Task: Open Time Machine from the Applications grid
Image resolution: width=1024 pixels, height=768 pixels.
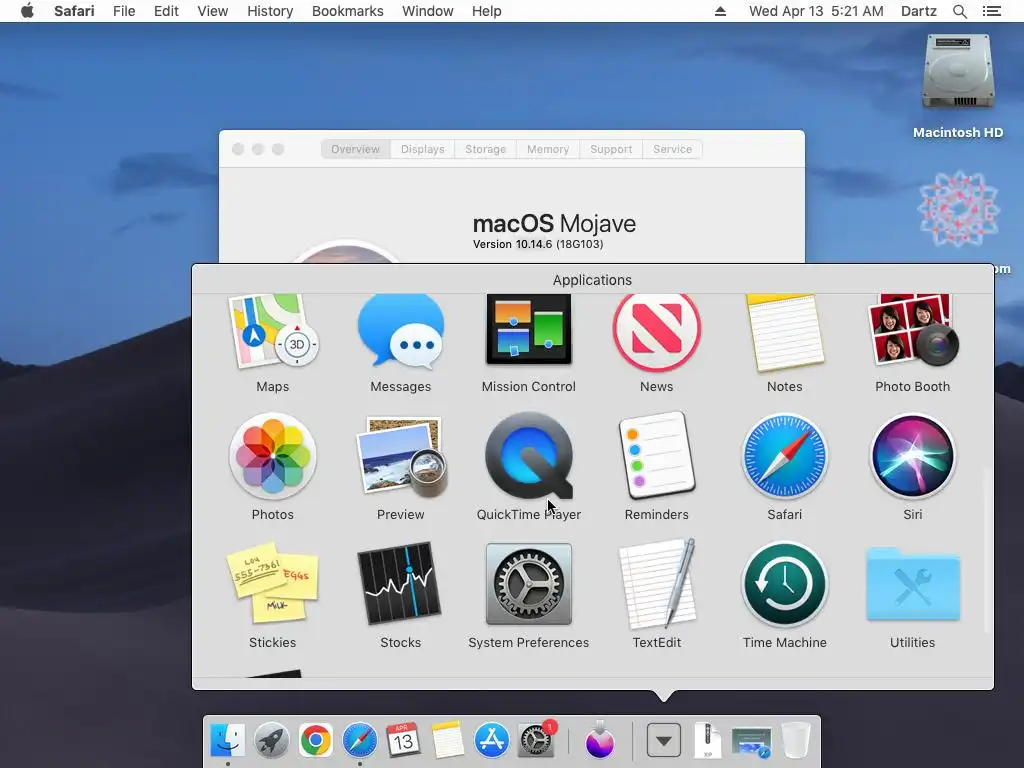Action: [x=784, y=584]
